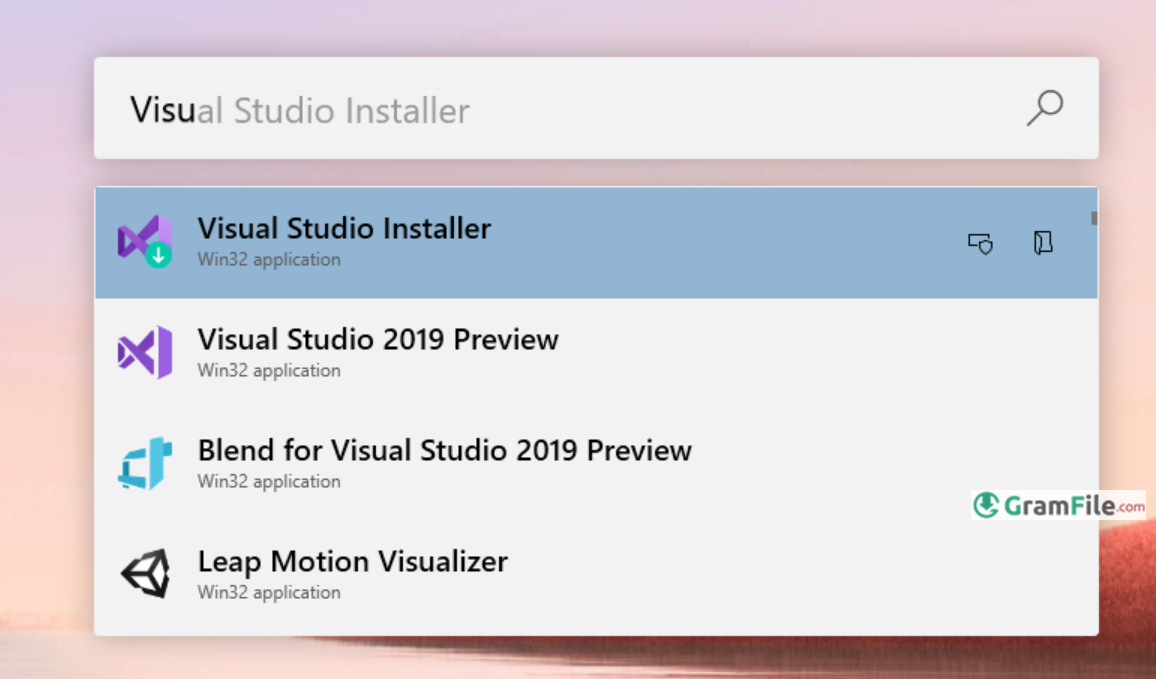The width and height of the screenshot is (1156, 679).
Task: Open 'Visual Studio 2019 Preview' result
Action: click(596, 353)
